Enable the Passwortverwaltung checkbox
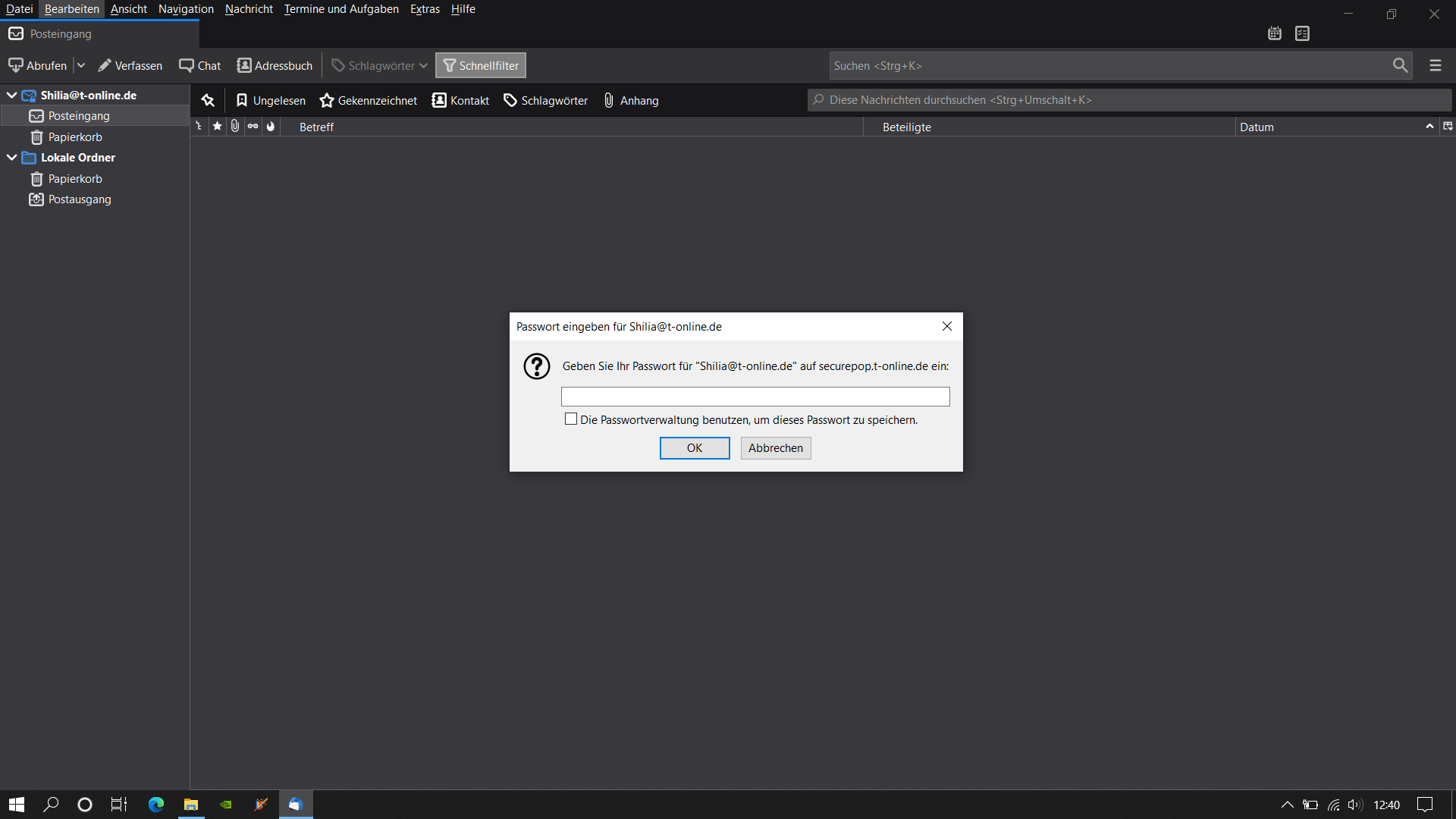This screenshot has height=819, width=1456. 571,419
